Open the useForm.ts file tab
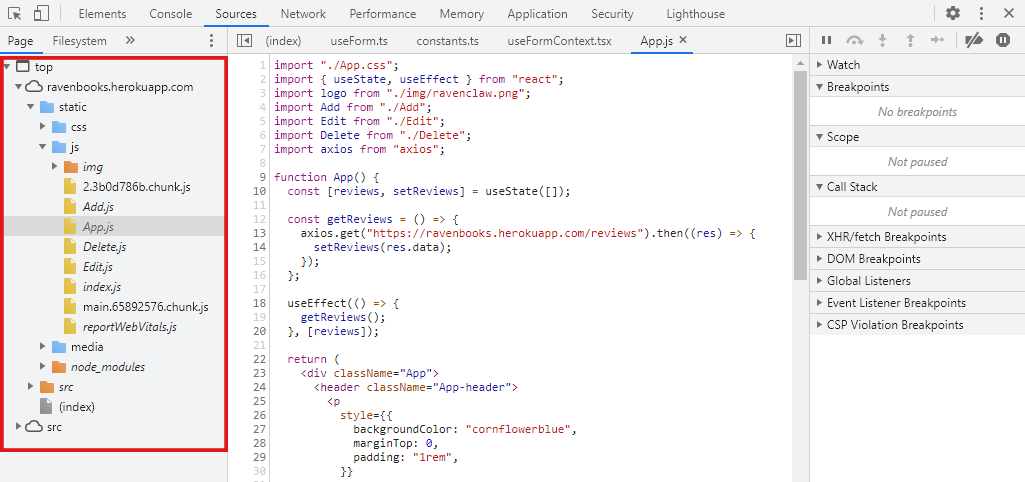The image size is (1025, 482). (x=359, y=41)
